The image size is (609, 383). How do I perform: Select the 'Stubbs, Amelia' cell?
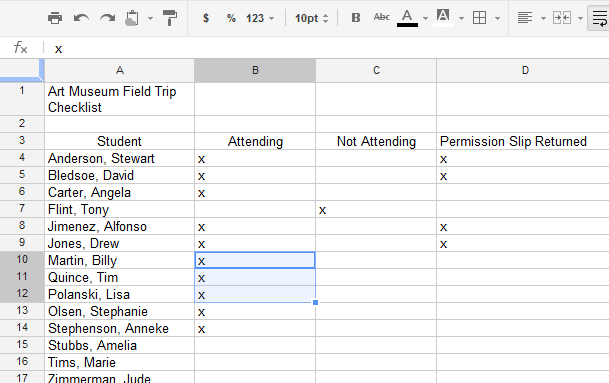coord(120,345)
